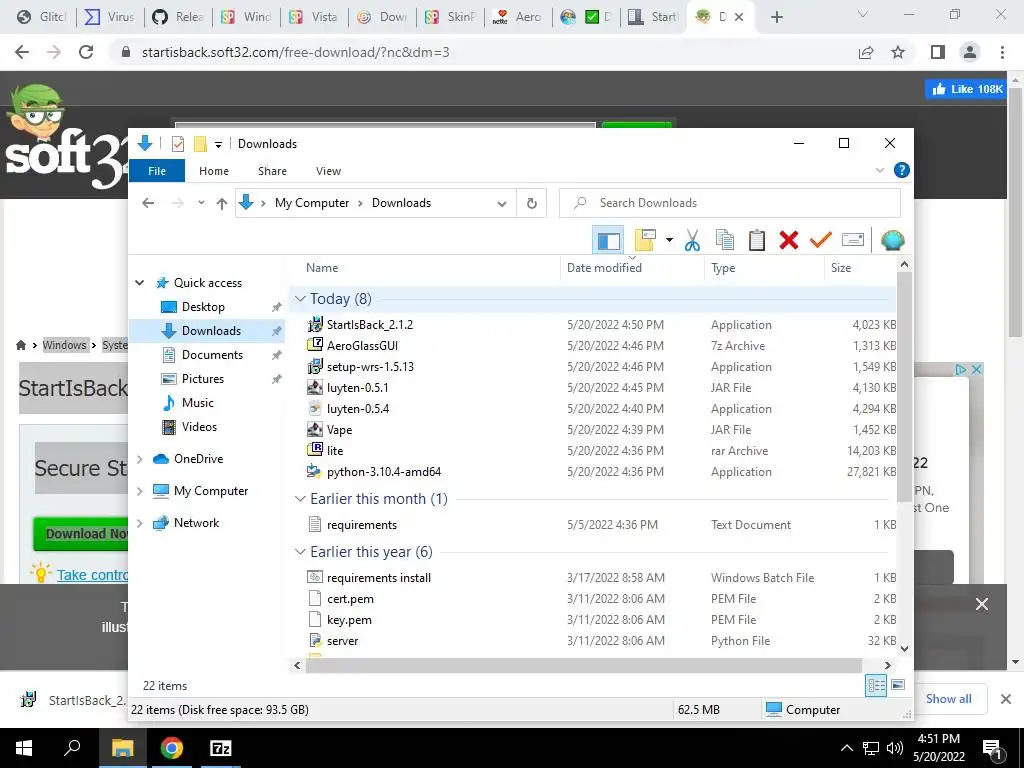Select Pictures in navigation pane

click(x=202, y=379)
